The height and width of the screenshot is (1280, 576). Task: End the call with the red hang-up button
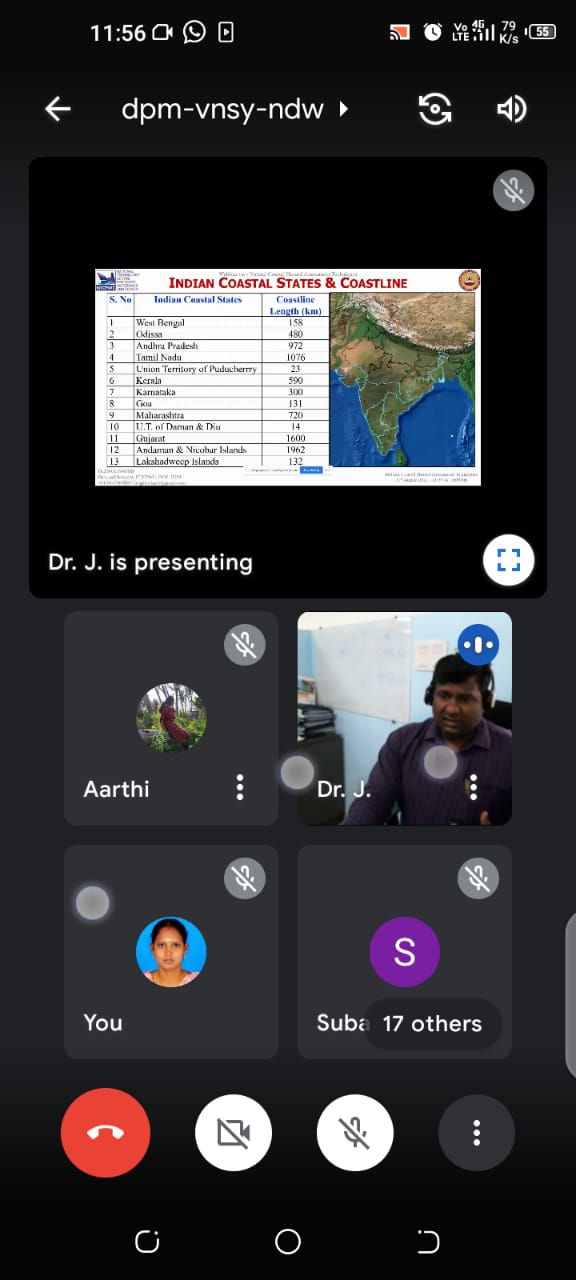coord(106,1132)
